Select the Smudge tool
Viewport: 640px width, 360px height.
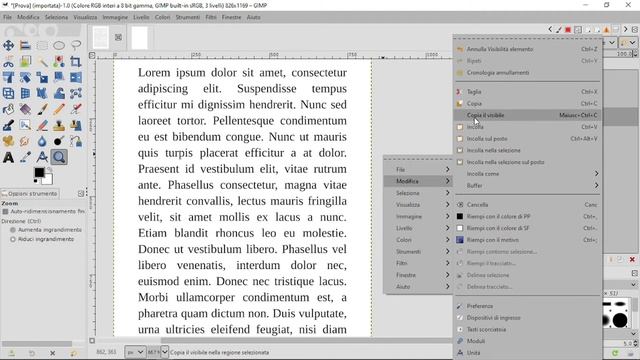point(25,141)
